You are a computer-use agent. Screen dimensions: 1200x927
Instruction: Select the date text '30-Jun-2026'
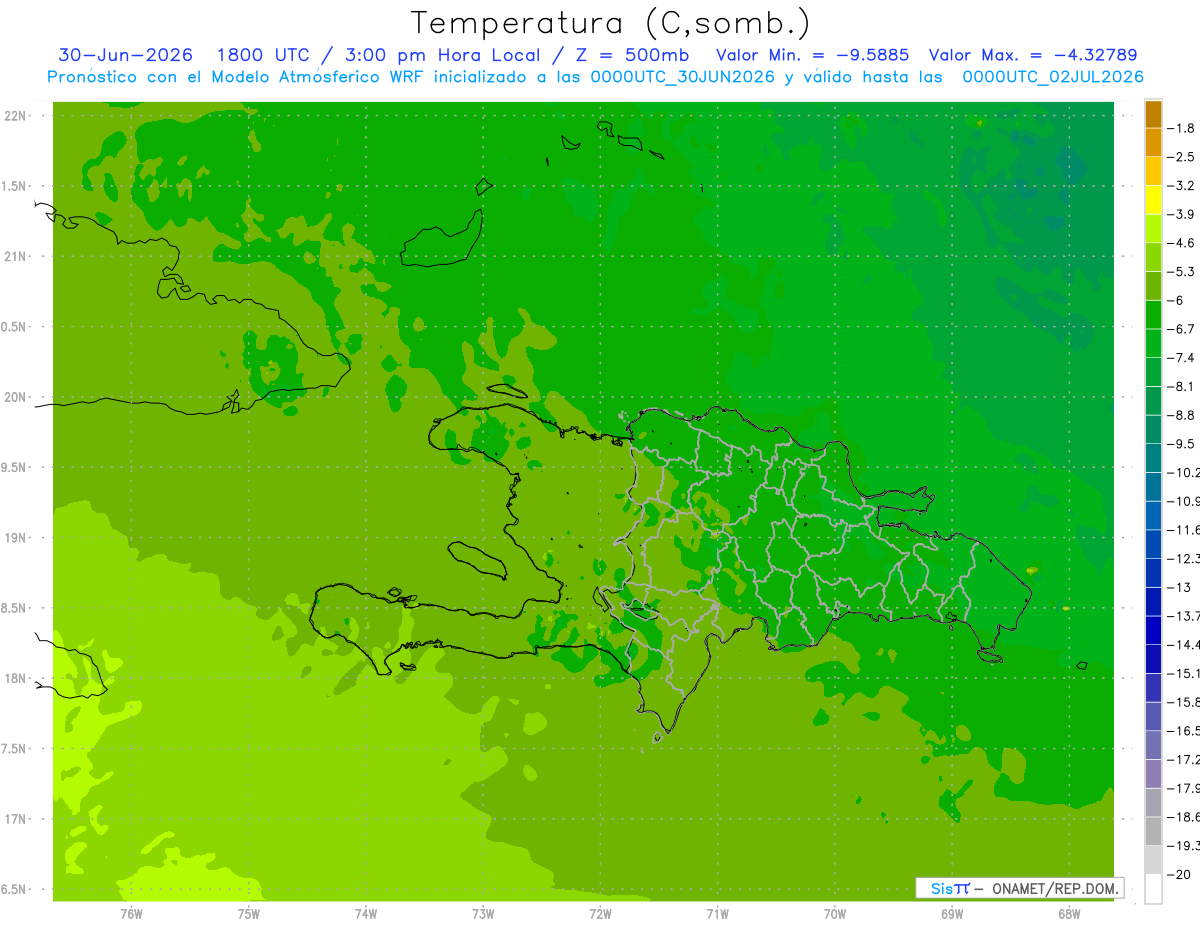(x=126, y=55)
